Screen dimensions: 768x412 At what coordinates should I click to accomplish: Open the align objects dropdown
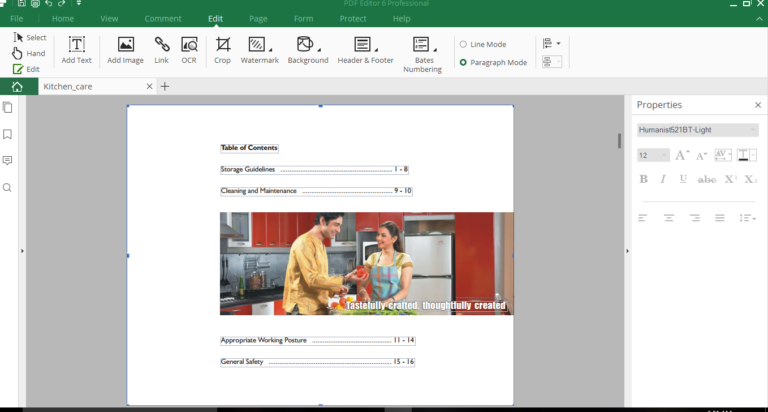[x=552, y=44]
